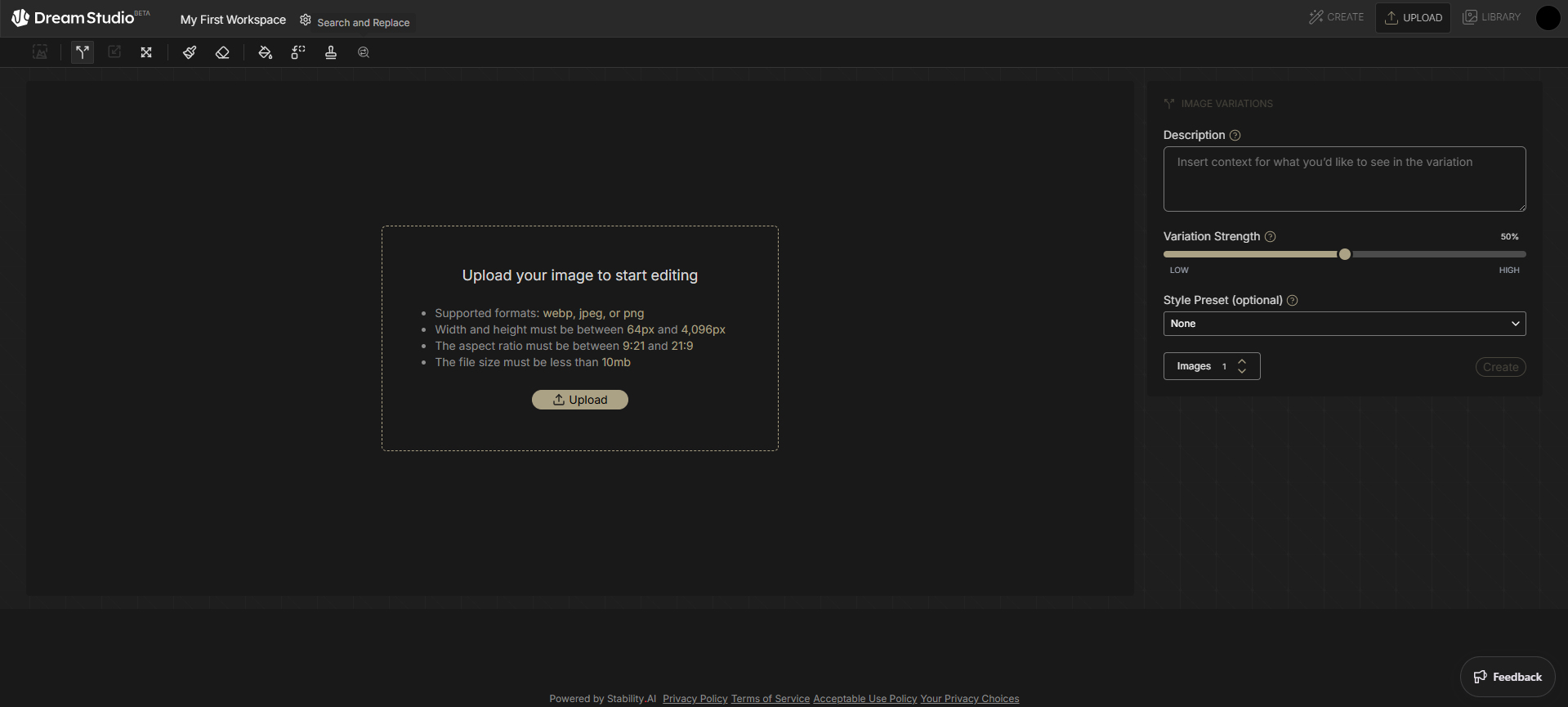This screenshot has width=1568, height=707.
Task: Select the expand arrows upscale tool
Action: (x=146, y=52)
